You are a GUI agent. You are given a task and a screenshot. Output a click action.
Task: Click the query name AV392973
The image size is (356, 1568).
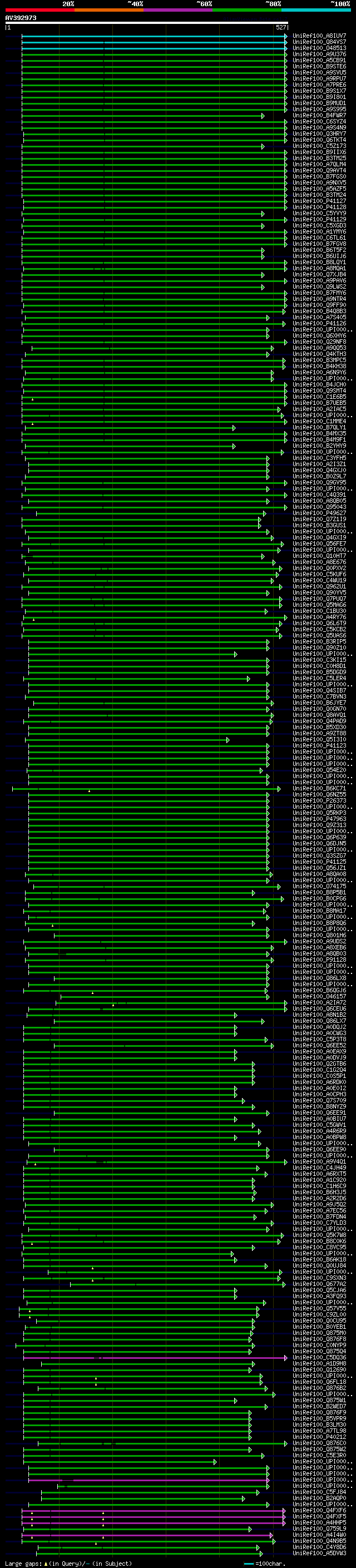tap(21, 18)
